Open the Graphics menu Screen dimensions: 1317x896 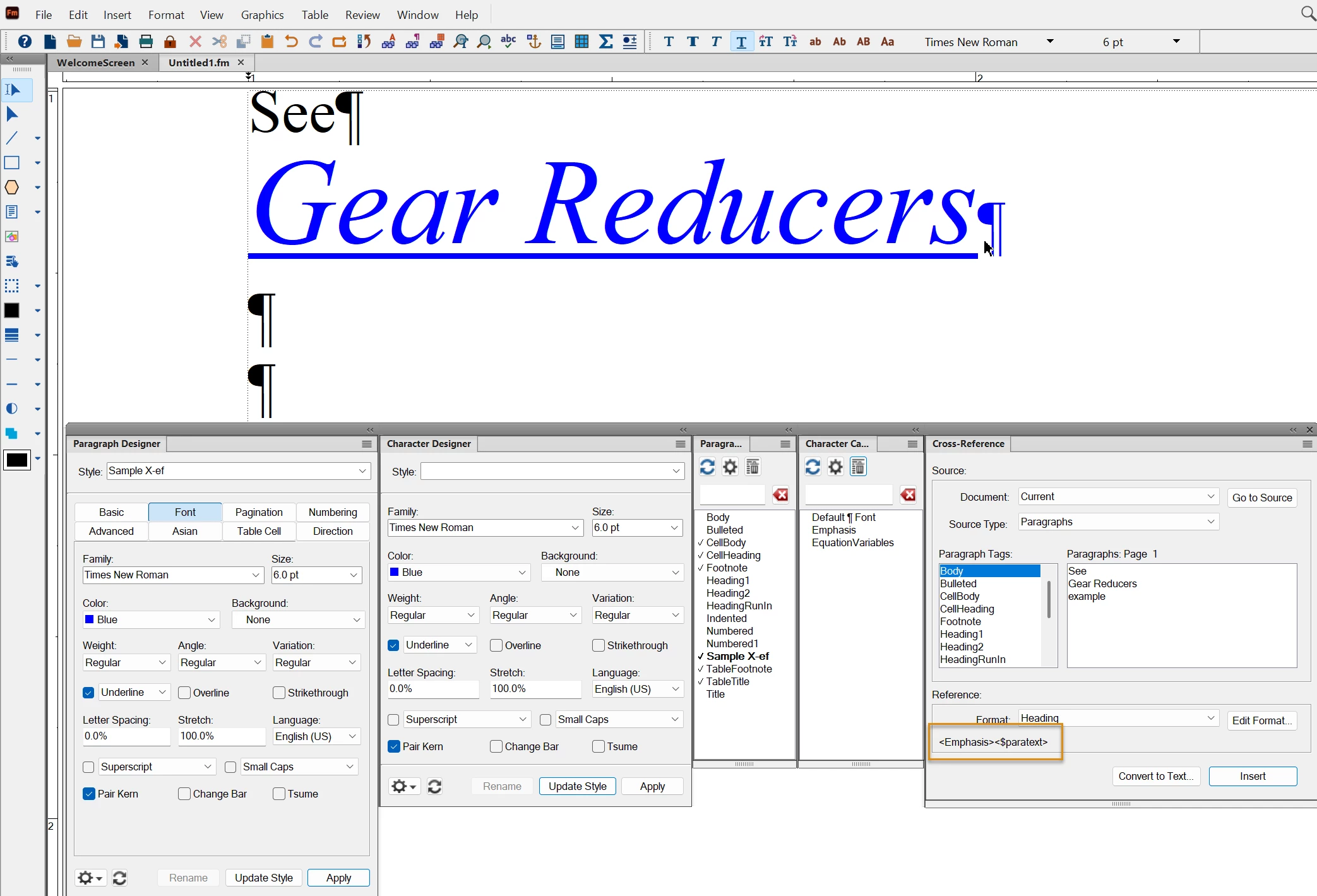[262, 15]
